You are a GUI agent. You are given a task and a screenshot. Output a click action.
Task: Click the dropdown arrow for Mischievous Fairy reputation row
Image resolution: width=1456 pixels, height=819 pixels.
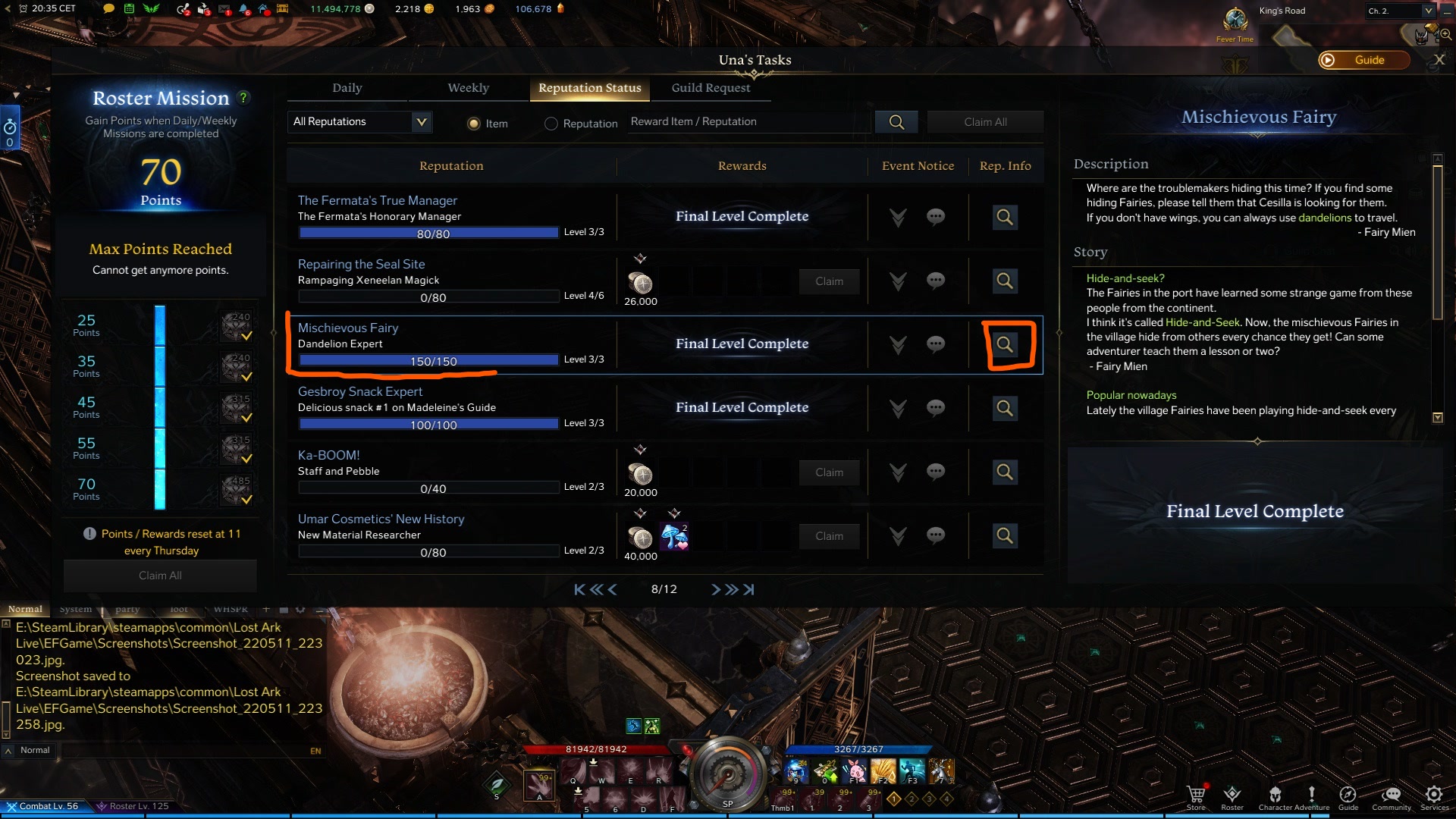(898, 344)
